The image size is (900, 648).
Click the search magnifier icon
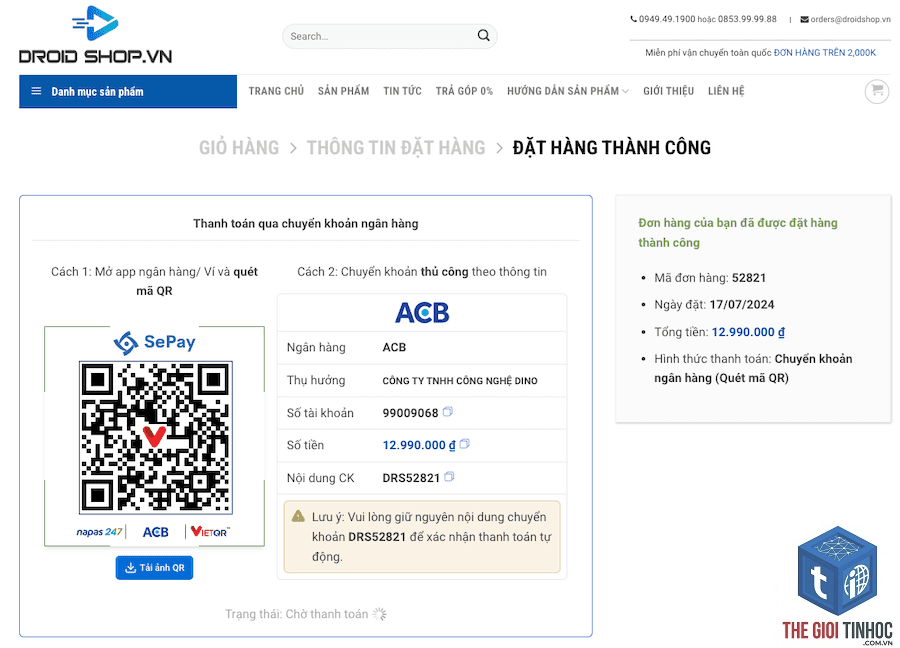click(x=483, y=36)
